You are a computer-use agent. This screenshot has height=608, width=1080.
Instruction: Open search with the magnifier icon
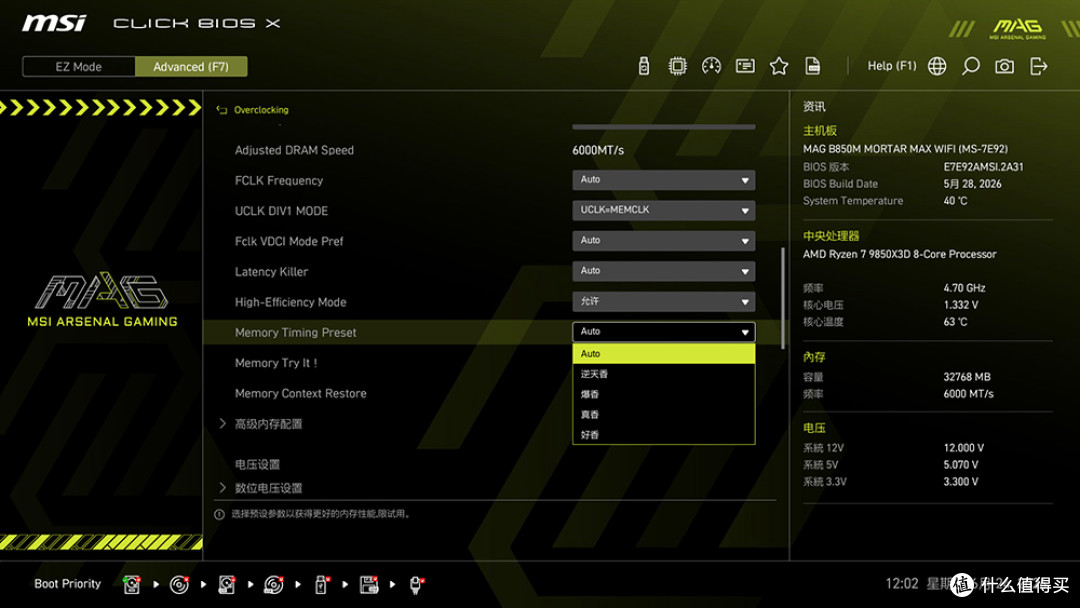click(970, 66)
